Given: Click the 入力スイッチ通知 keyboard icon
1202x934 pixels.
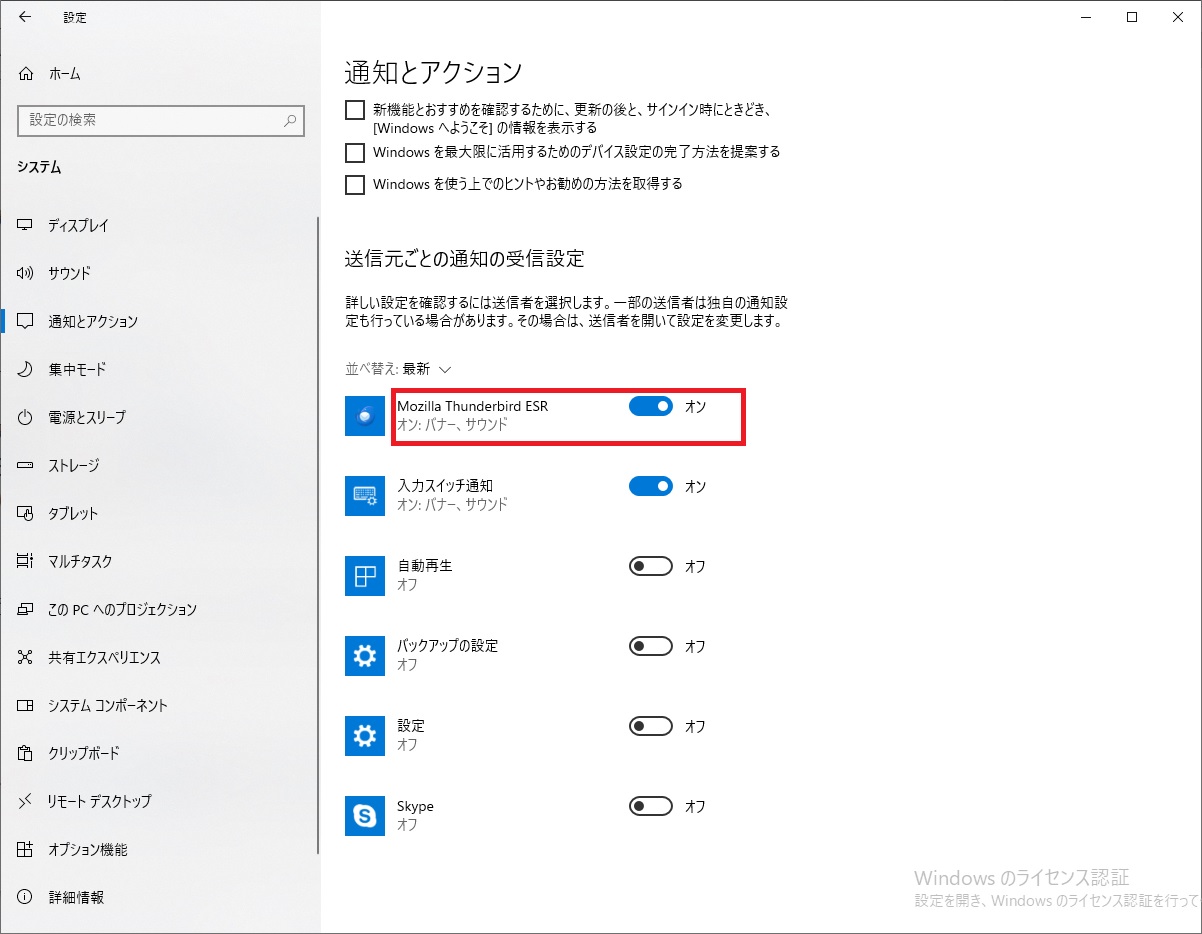Looking at the screenshot, I should 365,496.
